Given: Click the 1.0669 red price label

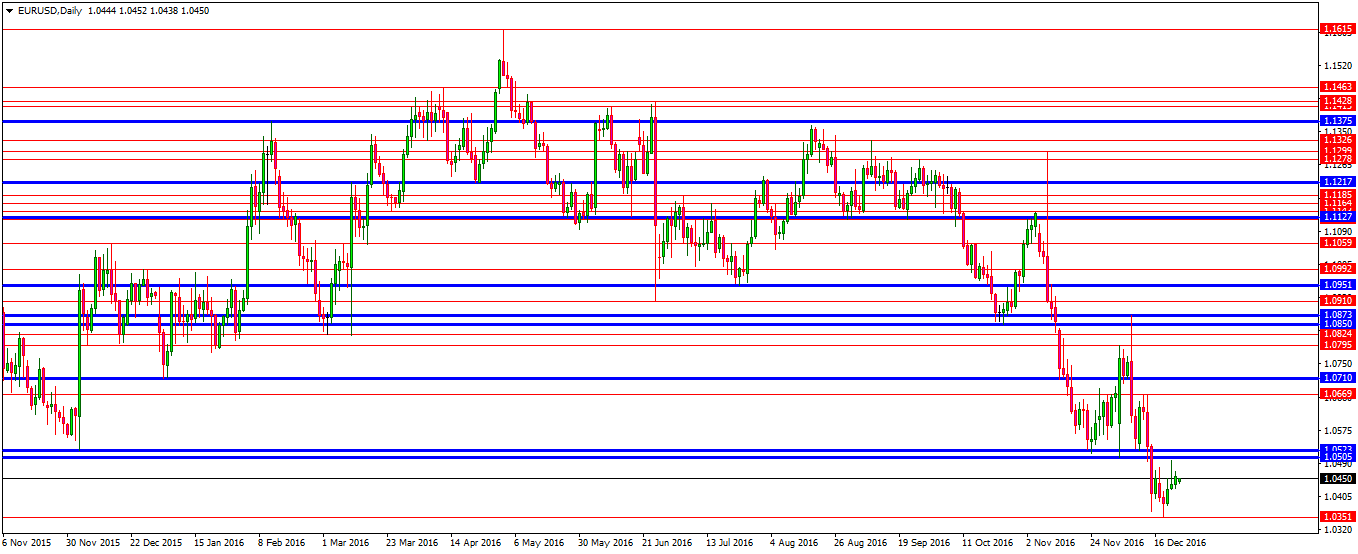Looking at the screenshot, I should click(x=1337, y=394).
